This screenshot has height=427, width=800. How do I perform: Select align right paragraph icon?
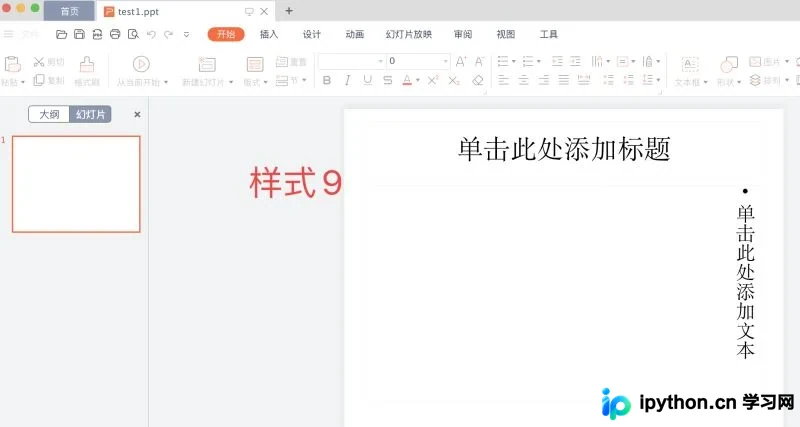click(544, 80)
